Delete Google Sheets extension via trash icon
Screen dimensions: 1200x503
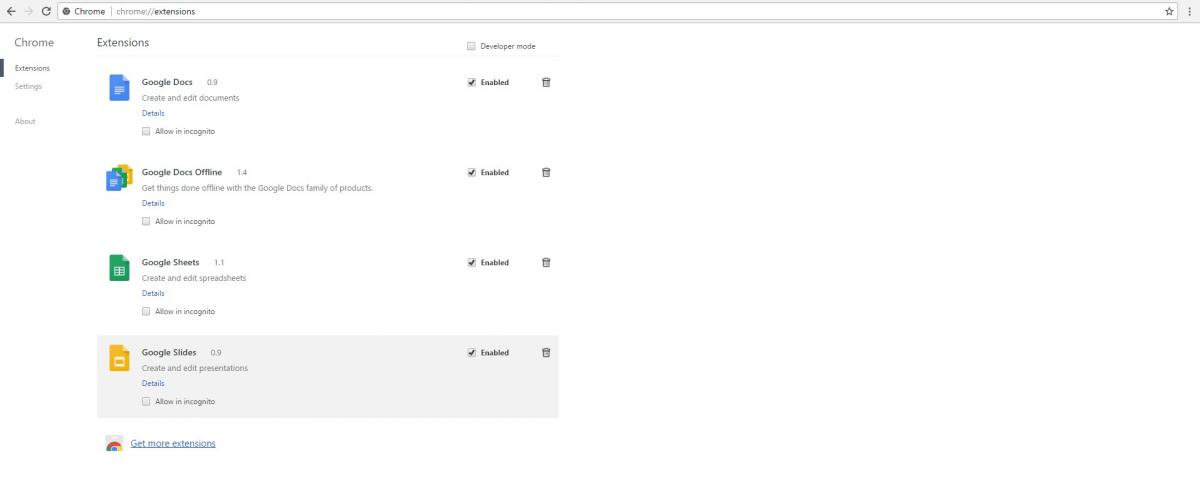pos(546,262)
